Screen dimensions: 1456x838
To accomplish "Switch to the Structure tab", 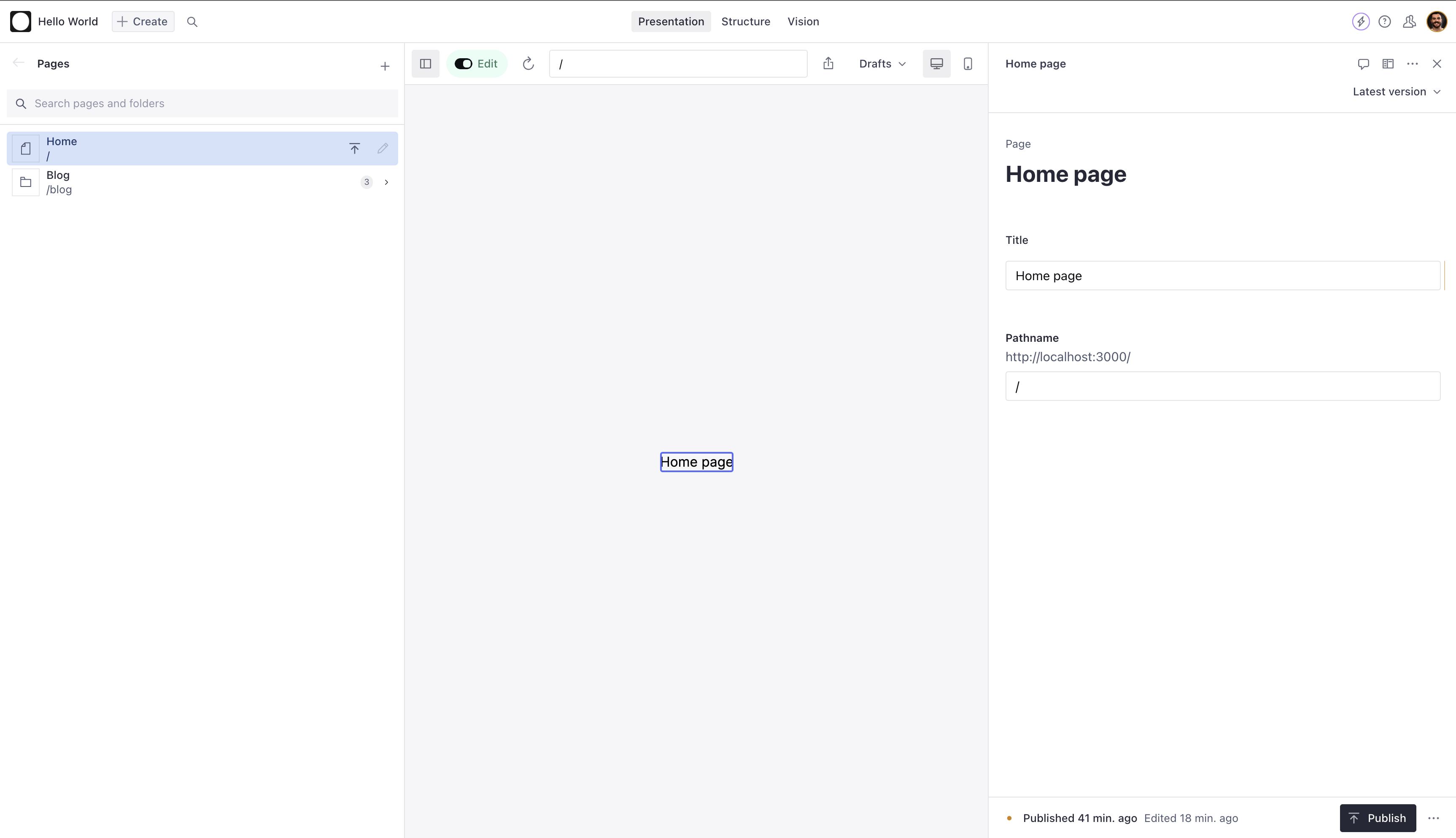I will tap(745, 21).
